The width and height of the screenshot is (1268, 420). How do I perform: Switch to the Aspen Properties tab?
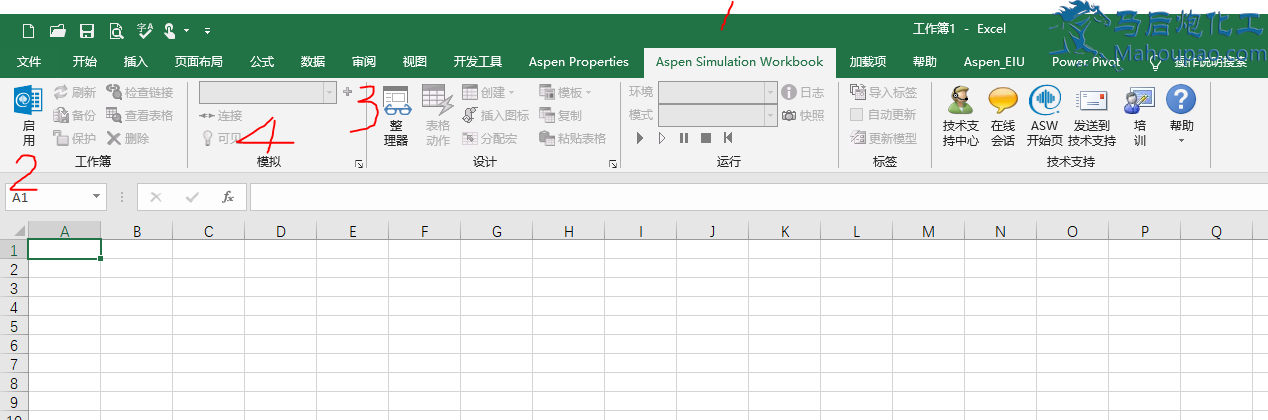[578, 62]
